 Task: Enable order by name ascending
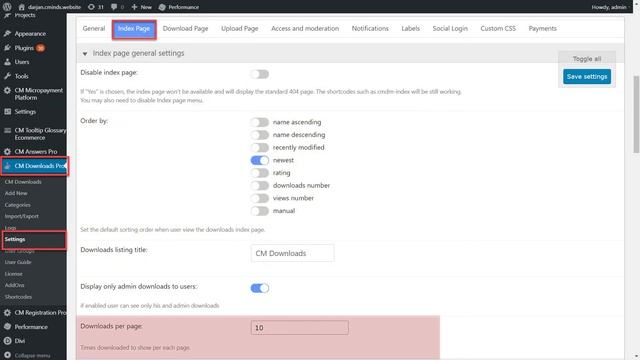point(260,122)
